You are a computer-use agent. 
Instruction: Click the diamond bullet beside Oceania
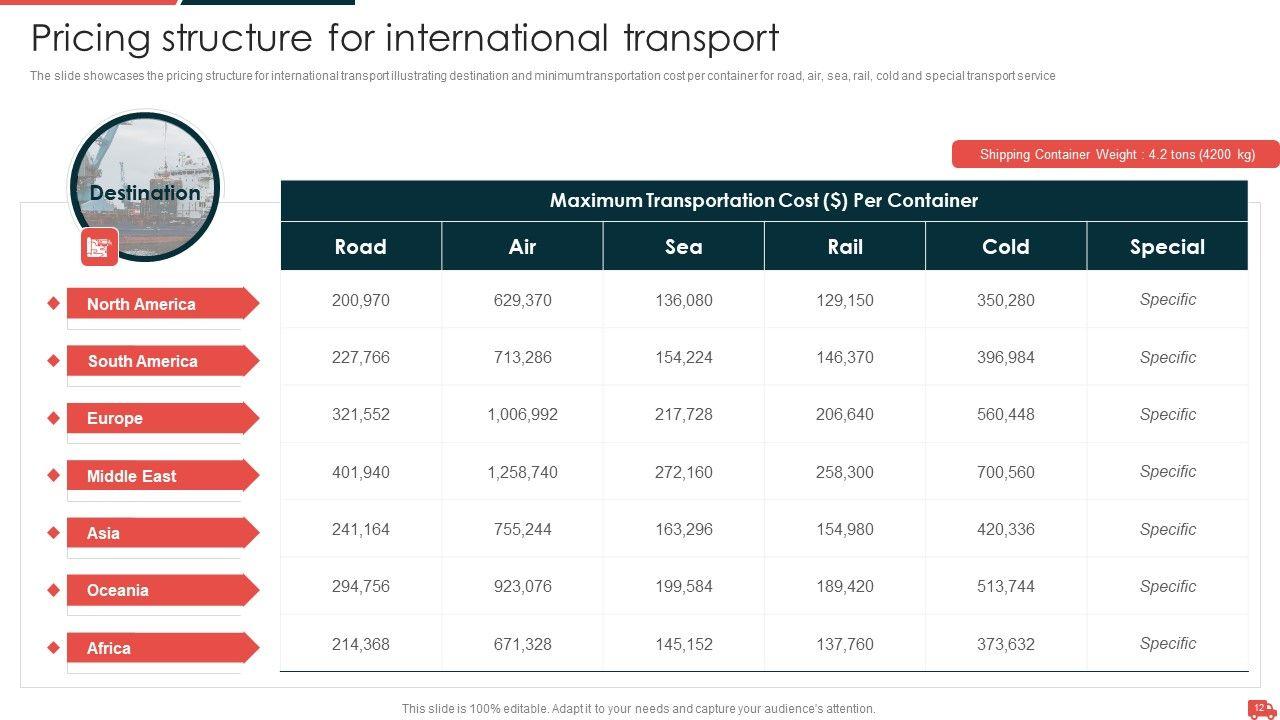[54, 590]
